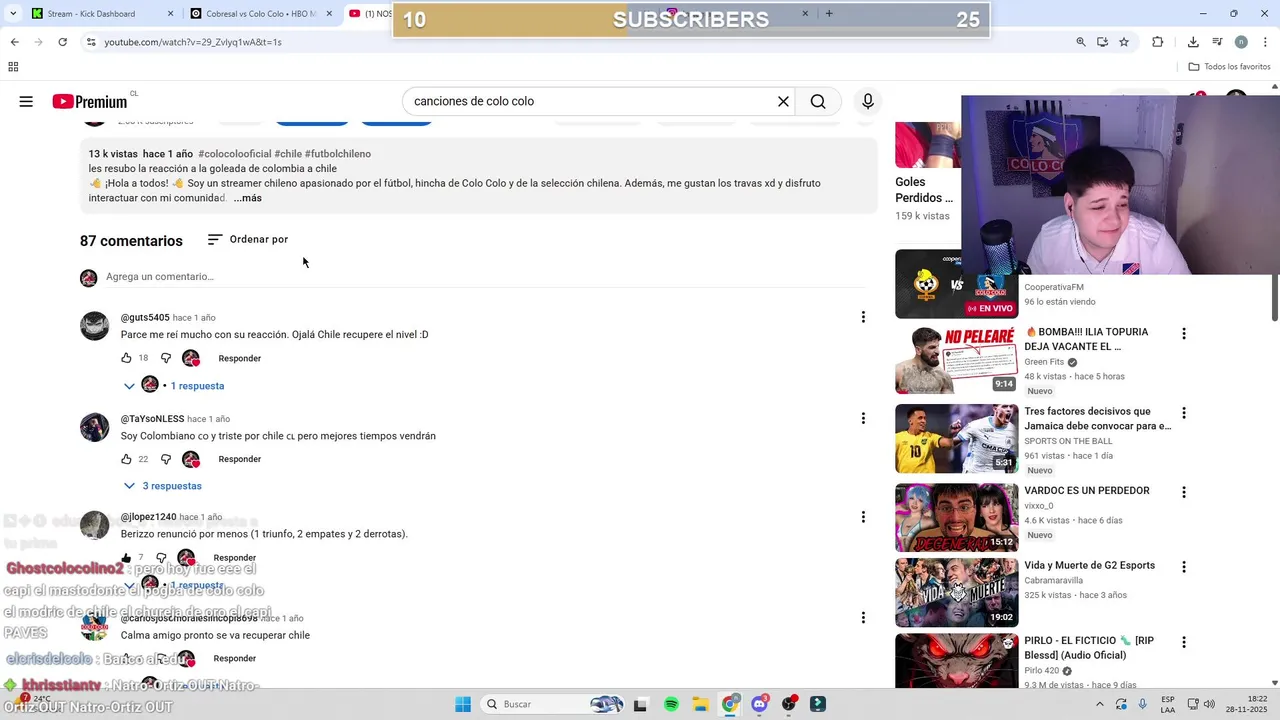The width and height of the screenshot is (1280, 720).
Task: Click the taskbar 'Buscar' search box
Action: pos(554,704)
